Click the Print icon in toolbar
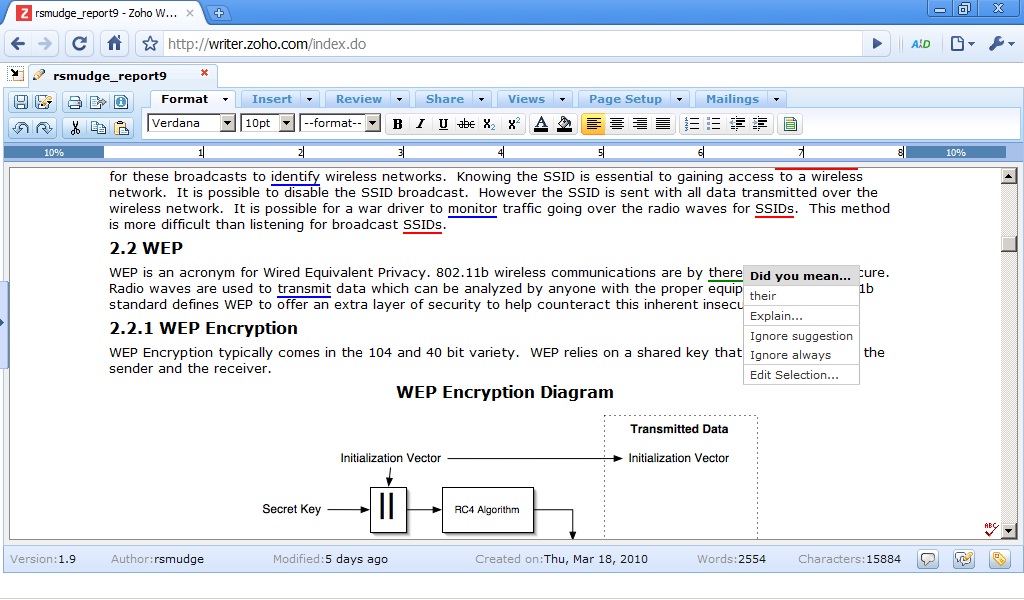1024x600 pixels. coord(74,102)
